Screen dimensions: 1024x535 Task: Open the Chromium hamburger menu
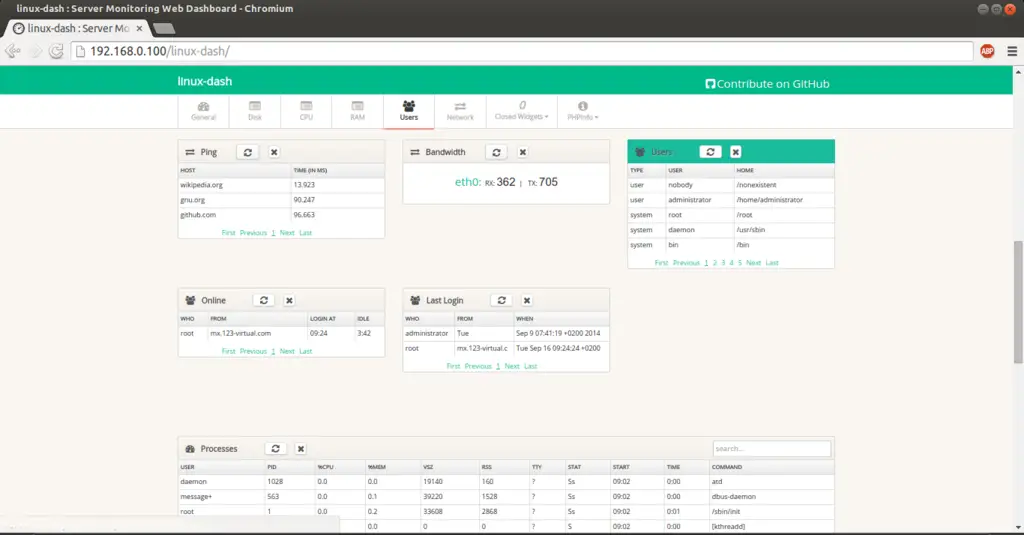tap(1012, 51)
